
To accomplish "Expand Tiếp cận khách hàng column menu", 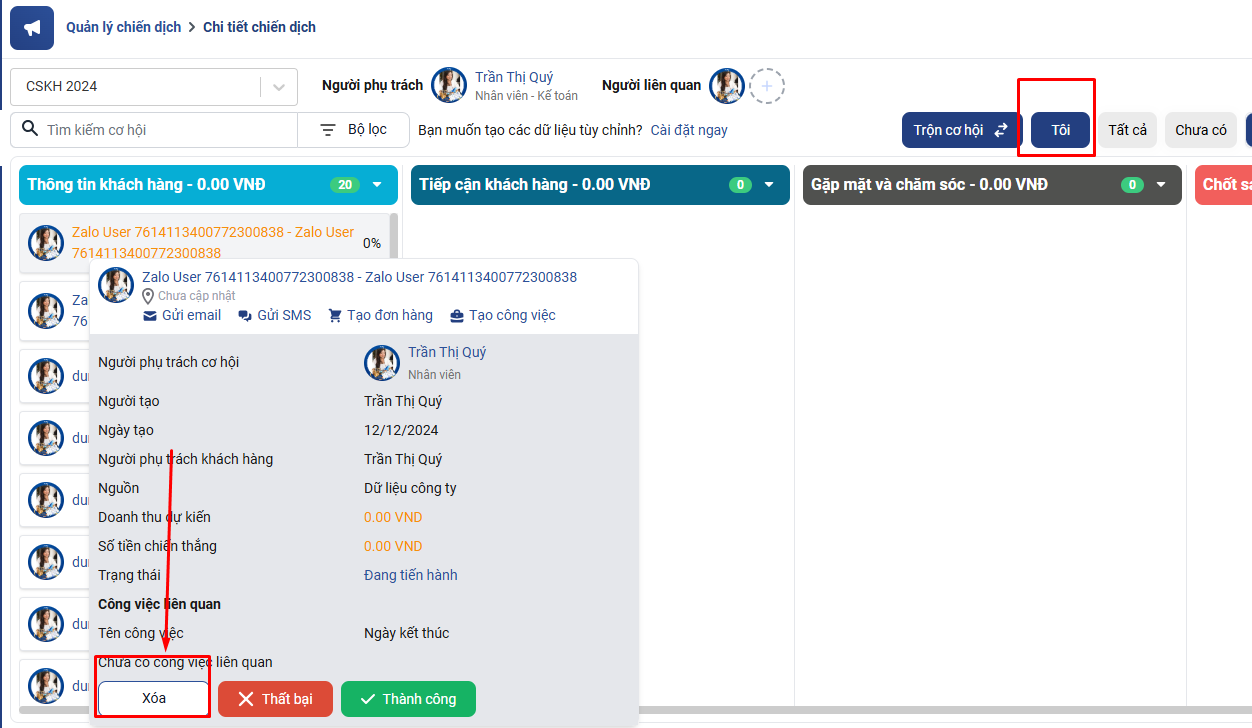I will (x=769, y=185).
